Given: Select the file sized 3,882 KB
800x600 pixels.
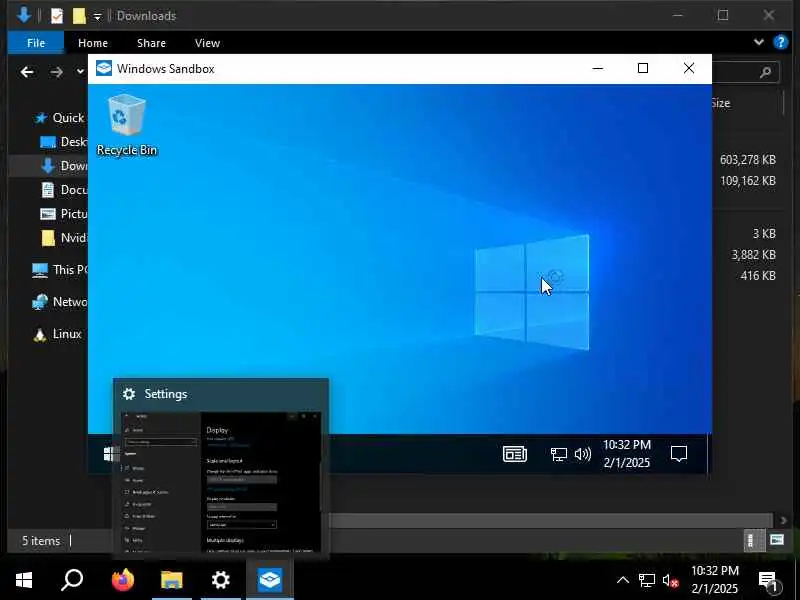Looking at the screenshot, I should (753, 255).
